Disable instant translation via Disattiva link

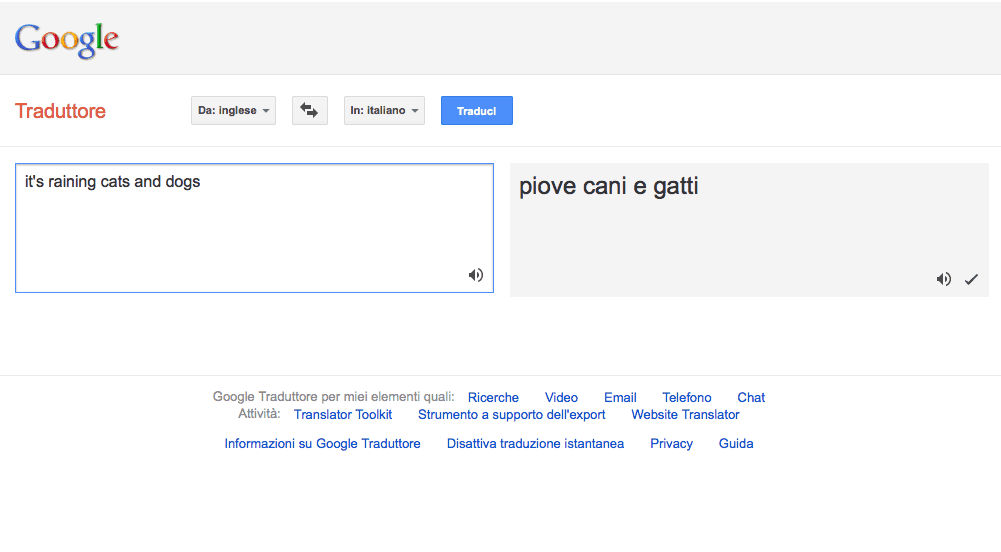point(535,444)
